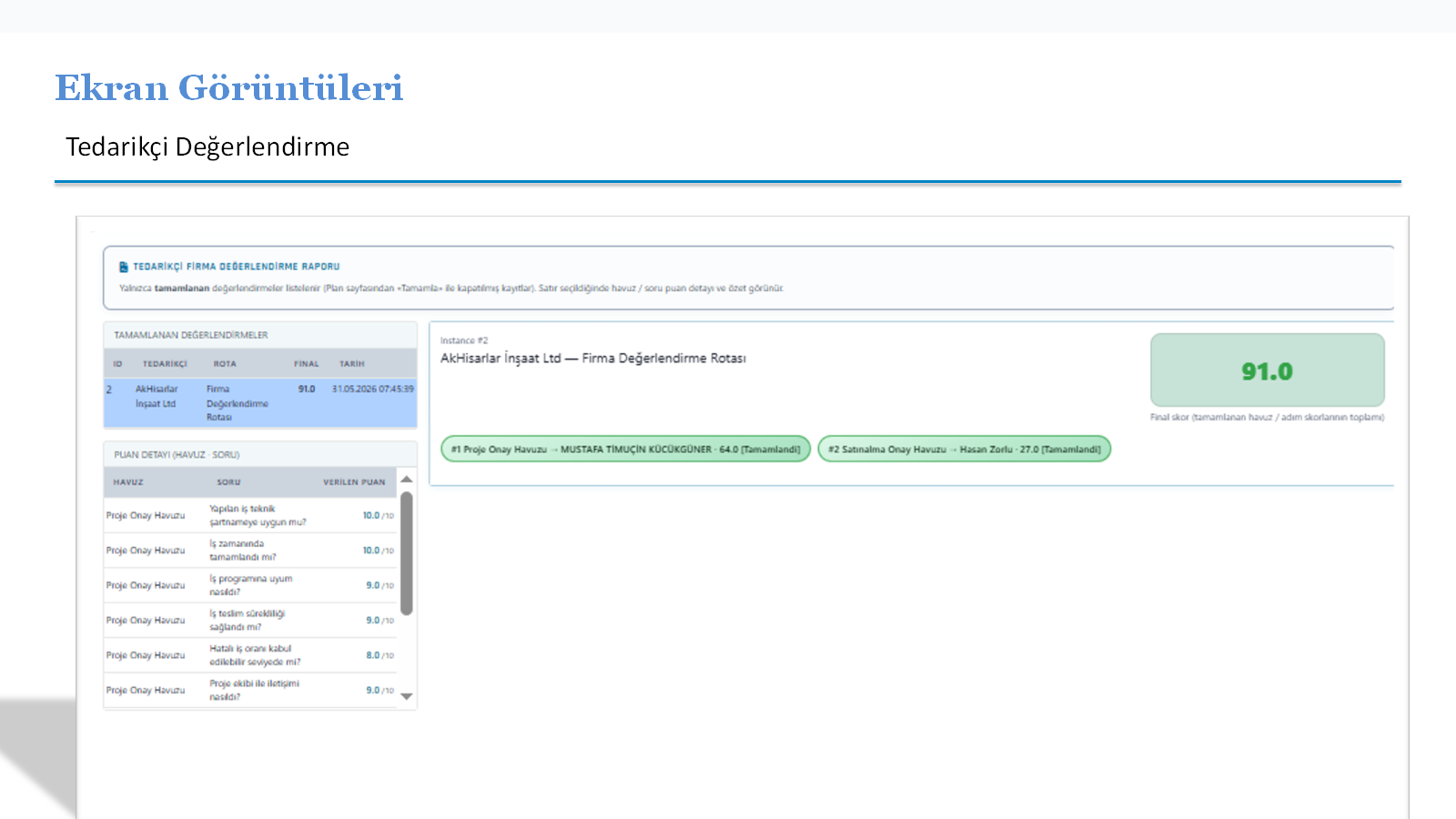Viewport: 1456px width, 819px height.
Task: Click the 'Tedarikçi Değerlendirme' slide subtitle
Action: point(207,147)
